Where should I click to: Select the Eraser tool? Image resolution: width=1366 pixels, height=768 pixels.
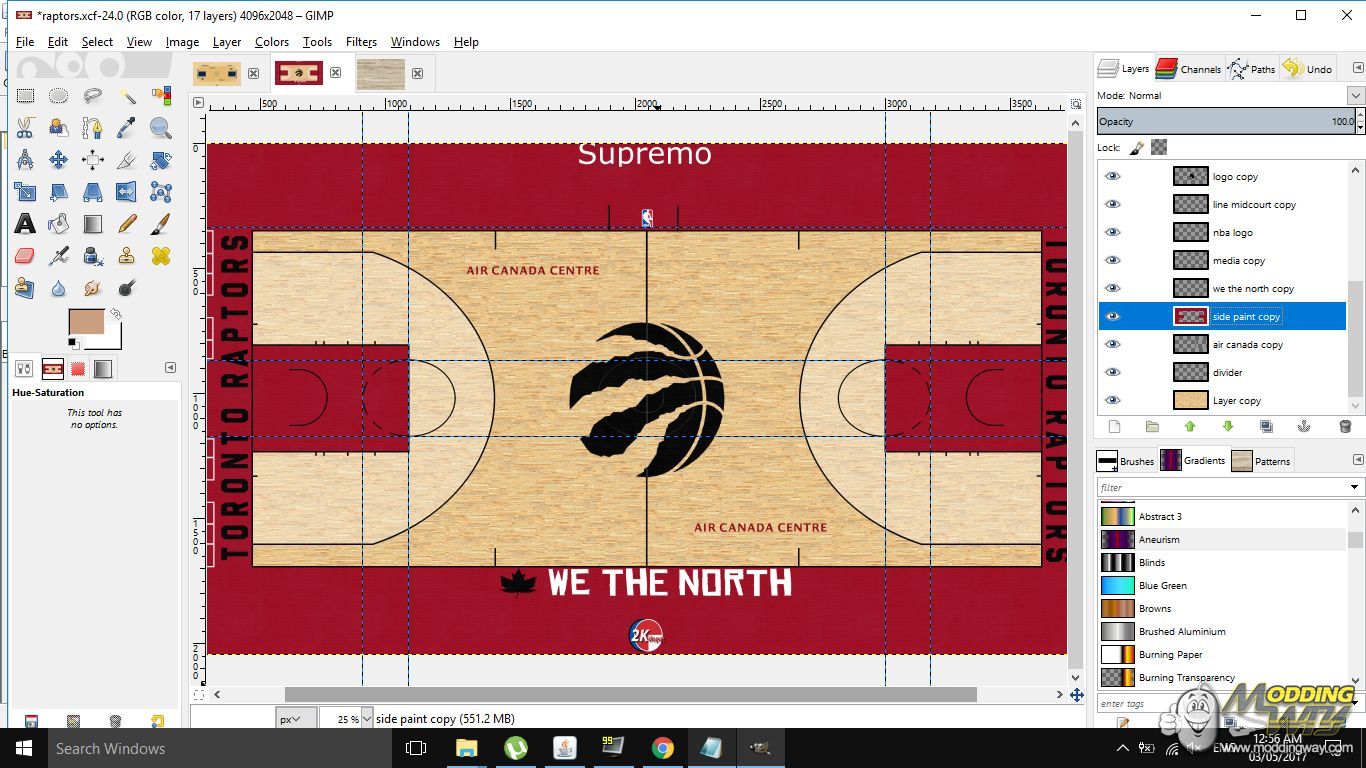(x=25, y=256)
